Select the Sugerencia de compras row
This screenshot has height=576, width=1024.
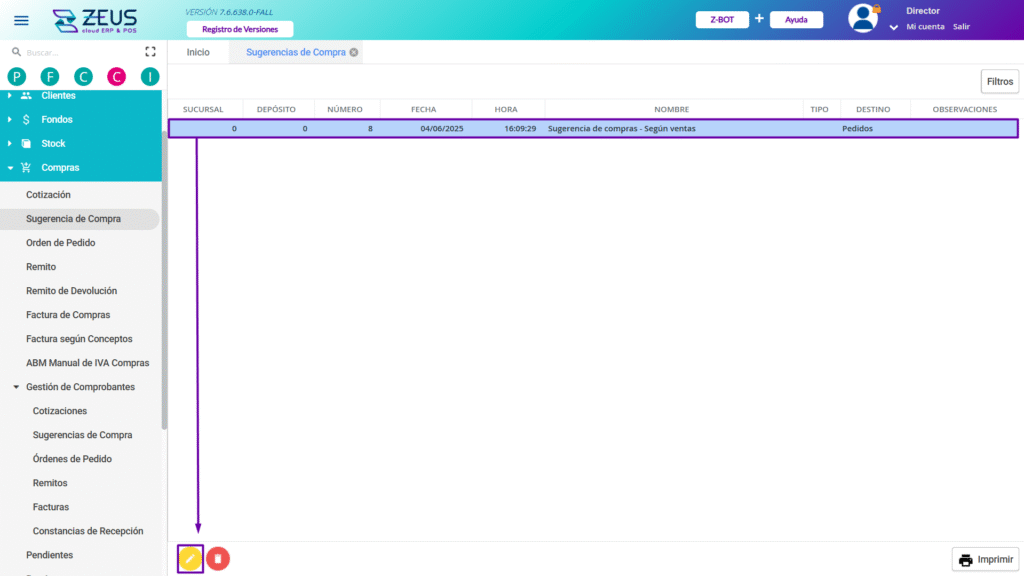[x=593, y=129]
